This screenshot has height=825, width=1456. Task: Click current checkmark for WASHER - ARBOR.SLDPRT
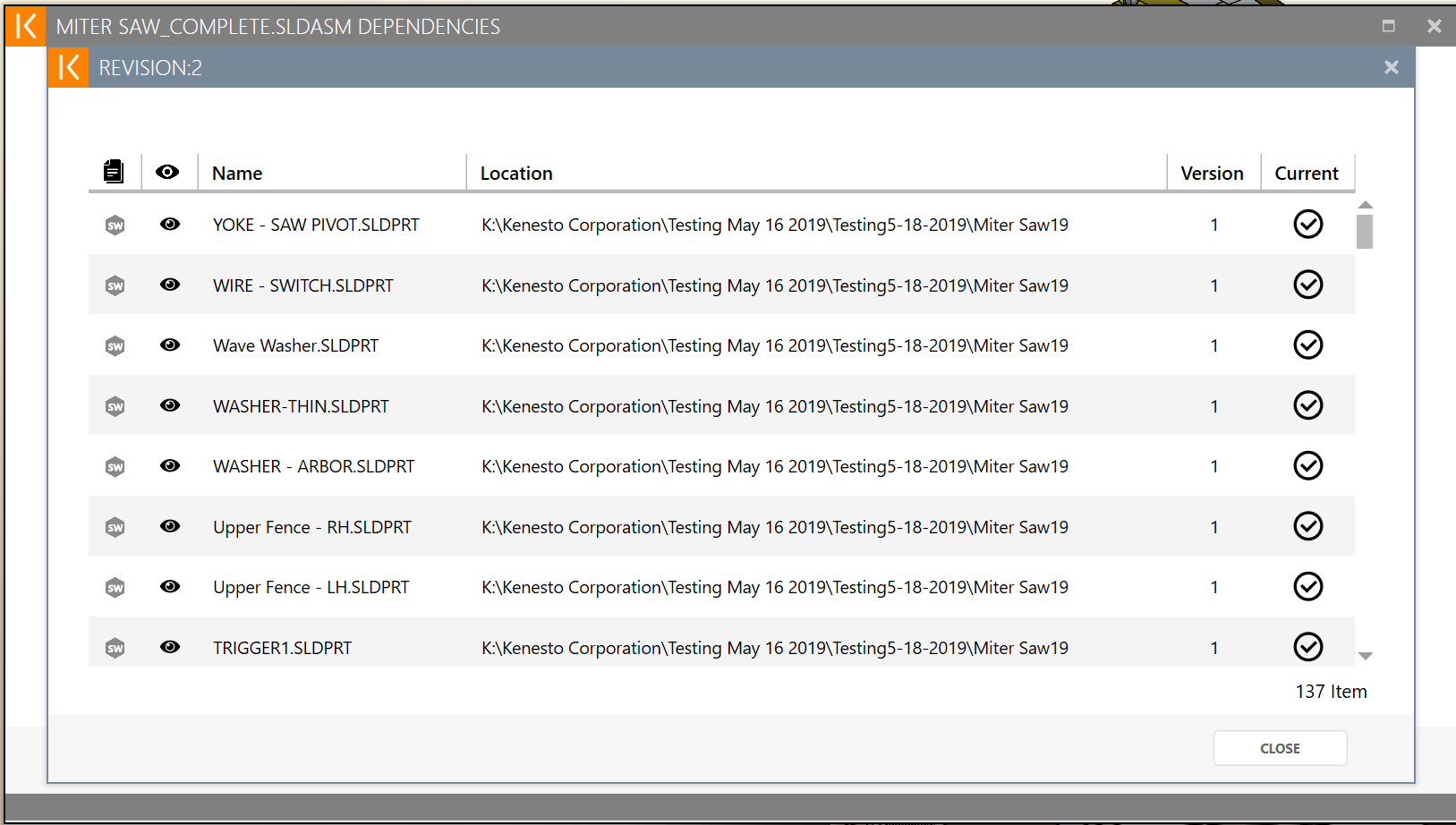pos(1308,465)
